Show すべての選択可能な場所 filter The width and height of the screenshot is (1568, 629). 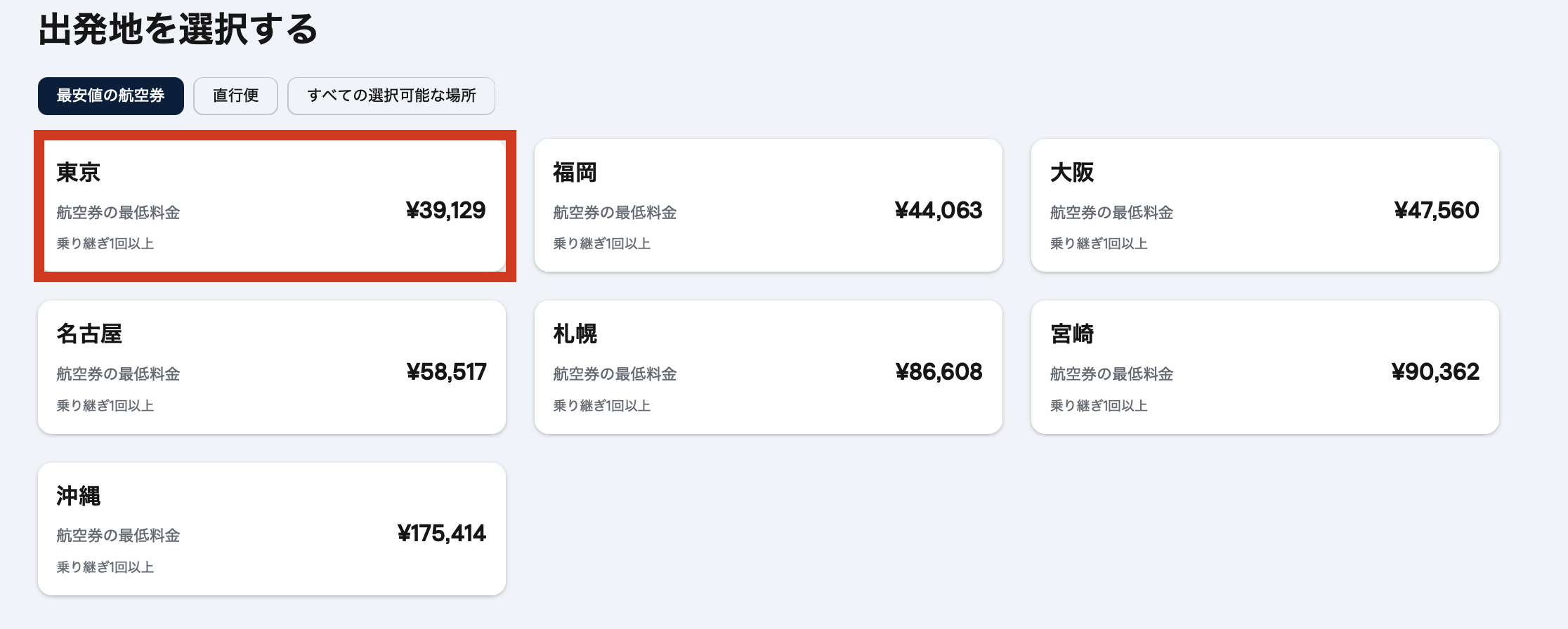pyautogui.click(x=391, y=95)
